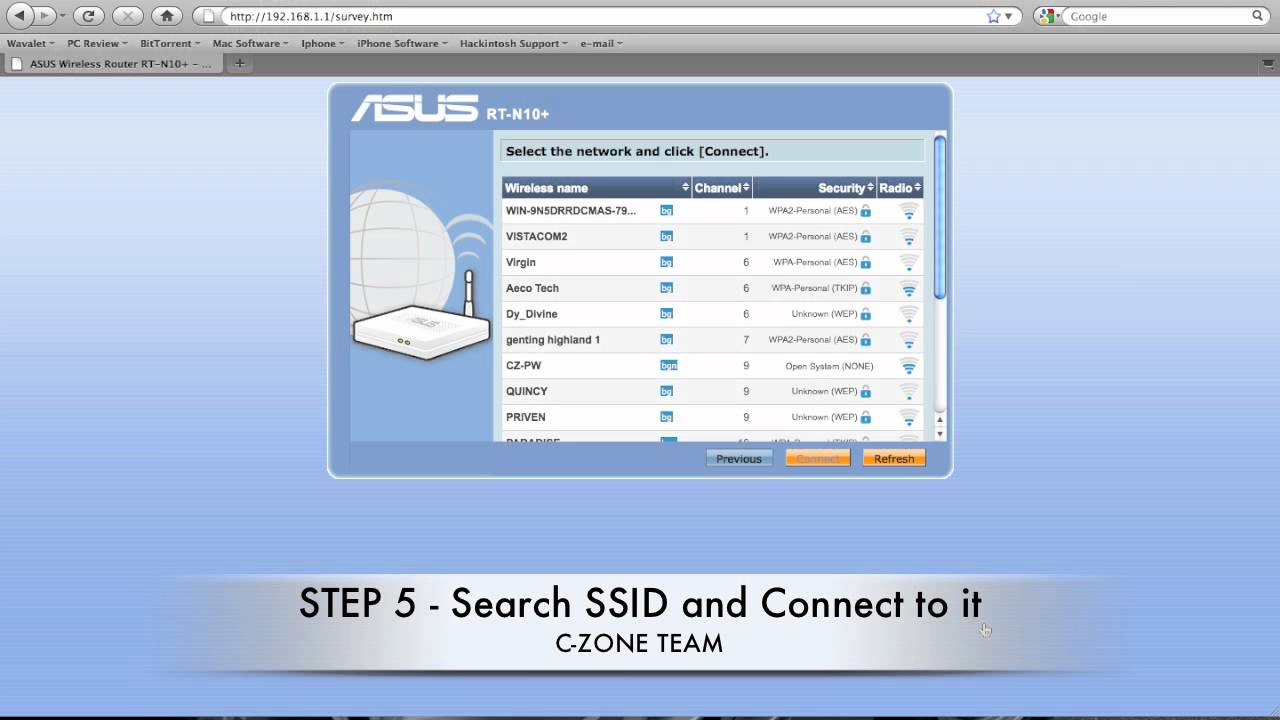Click the signal icon for Virgin

pyautogui.click(x=908, y=262)
